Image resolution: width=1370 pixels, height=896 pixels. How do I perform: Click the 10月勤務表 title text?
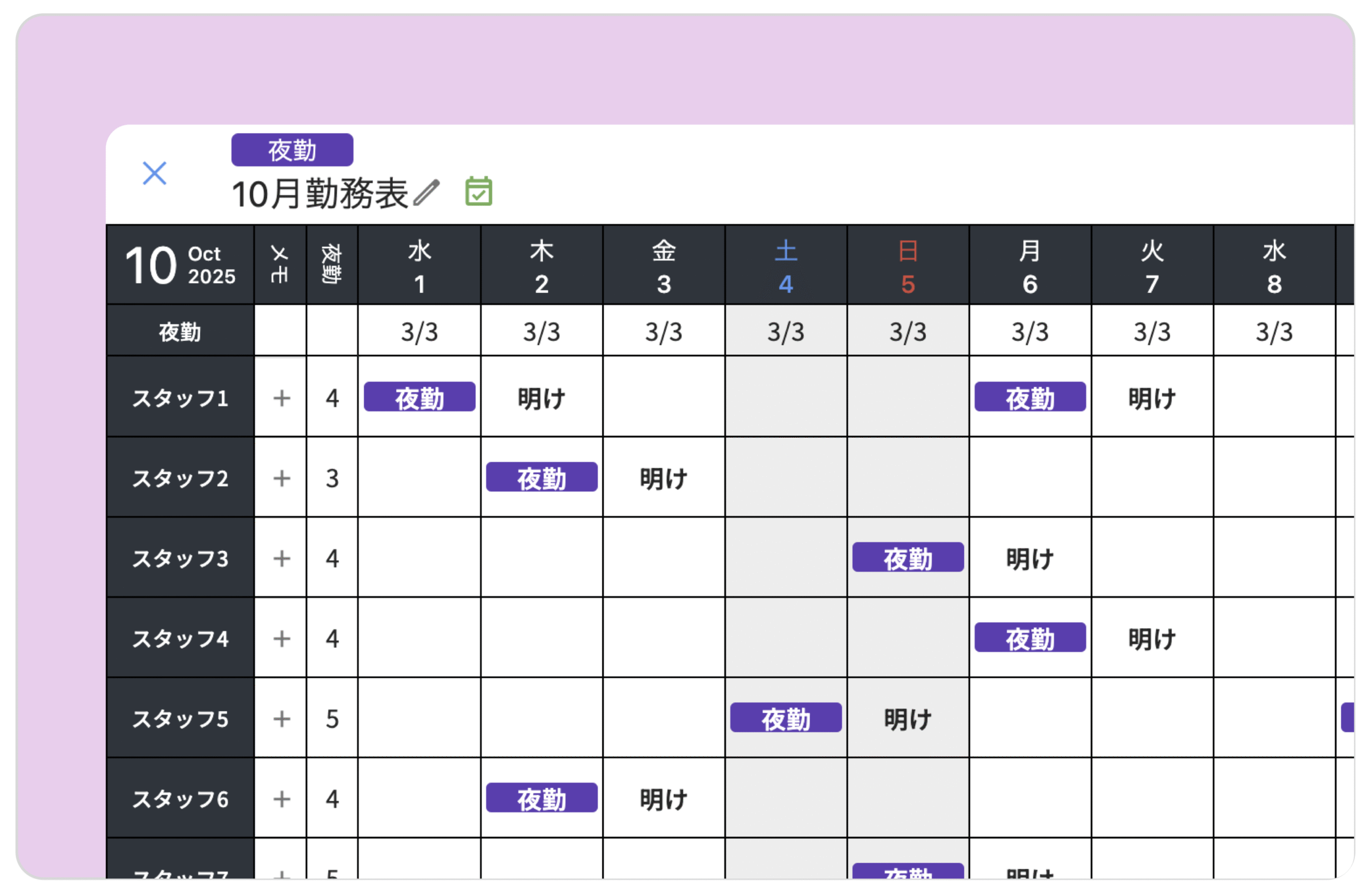(319, 194)
